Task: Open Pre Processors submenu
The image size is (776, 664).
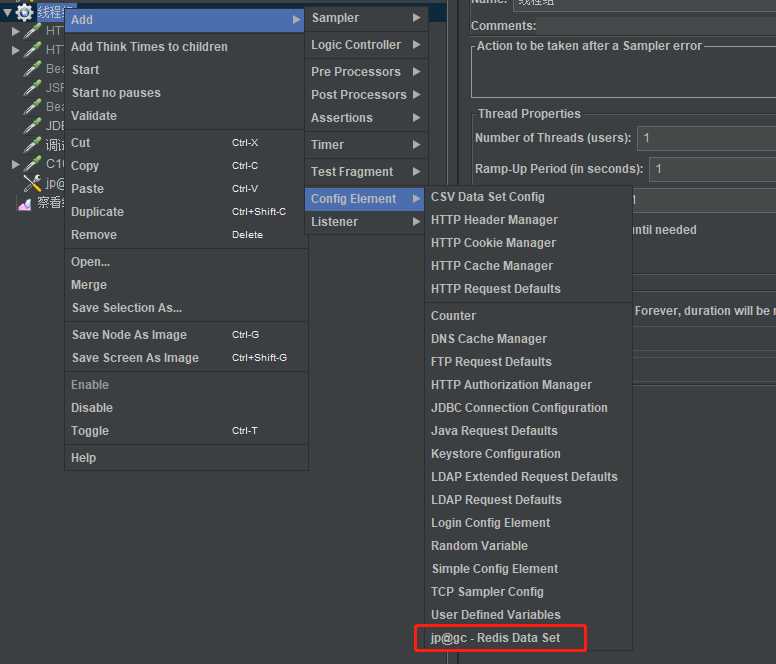Action: [x=365, y=72]
